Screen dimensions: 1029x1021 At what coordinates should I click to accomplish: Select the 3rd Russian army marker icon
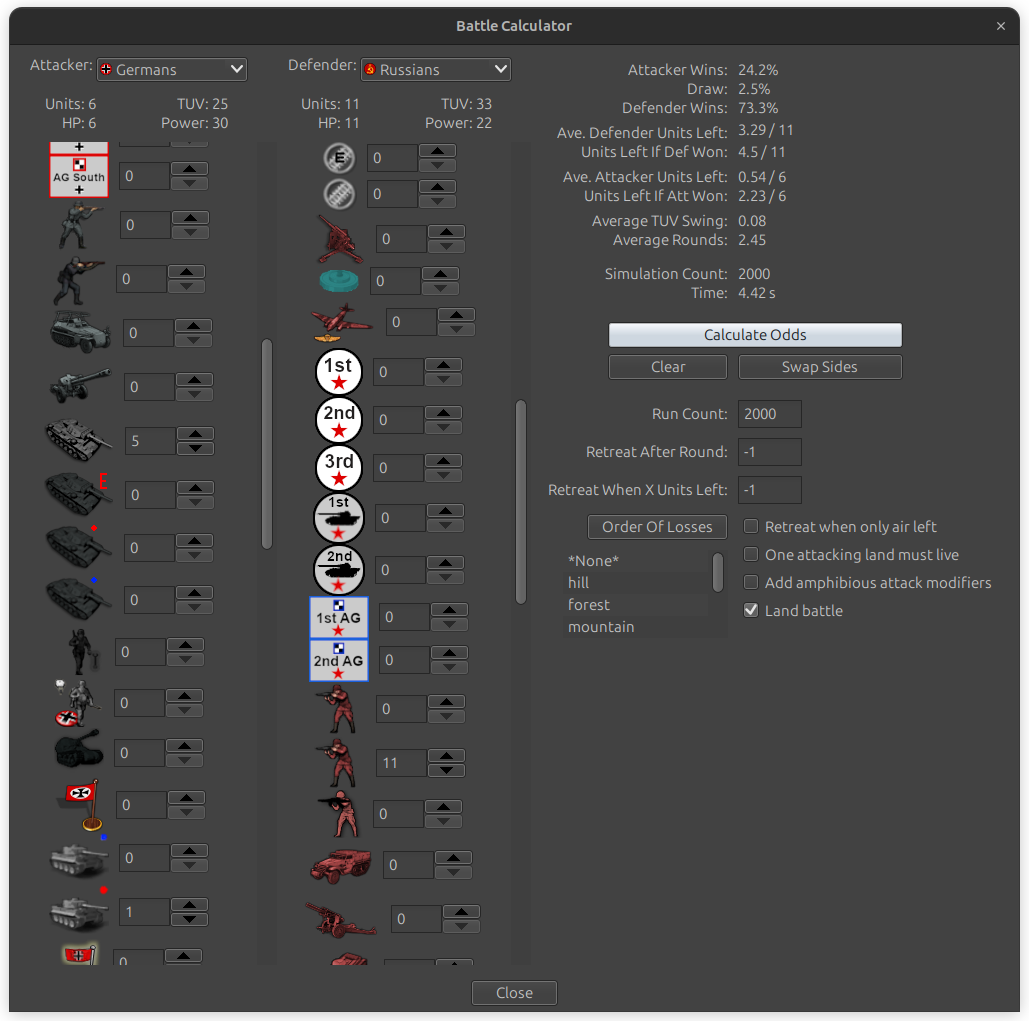[x=339, y=467]
